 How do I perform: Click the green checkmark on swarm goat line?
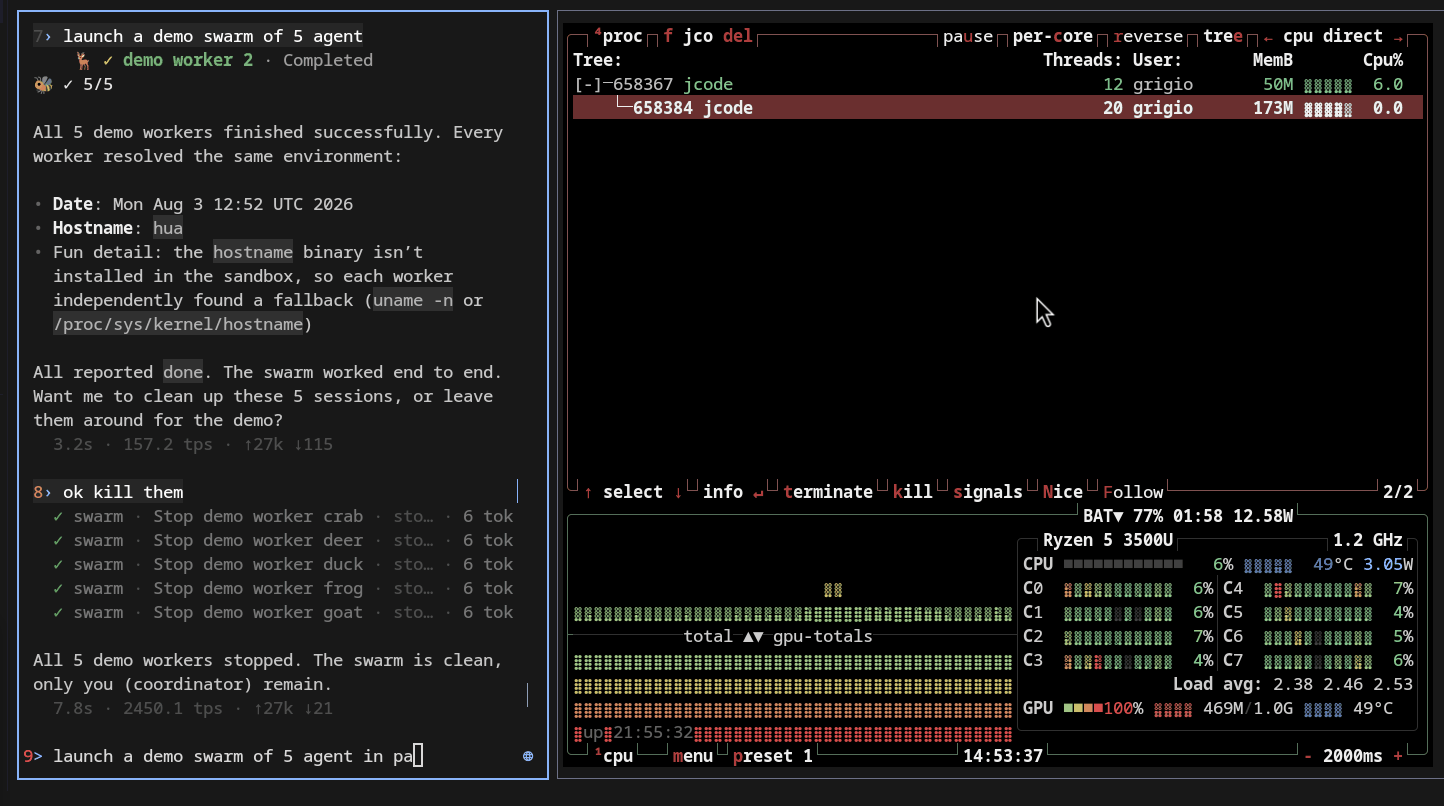[x=58, y=612]
